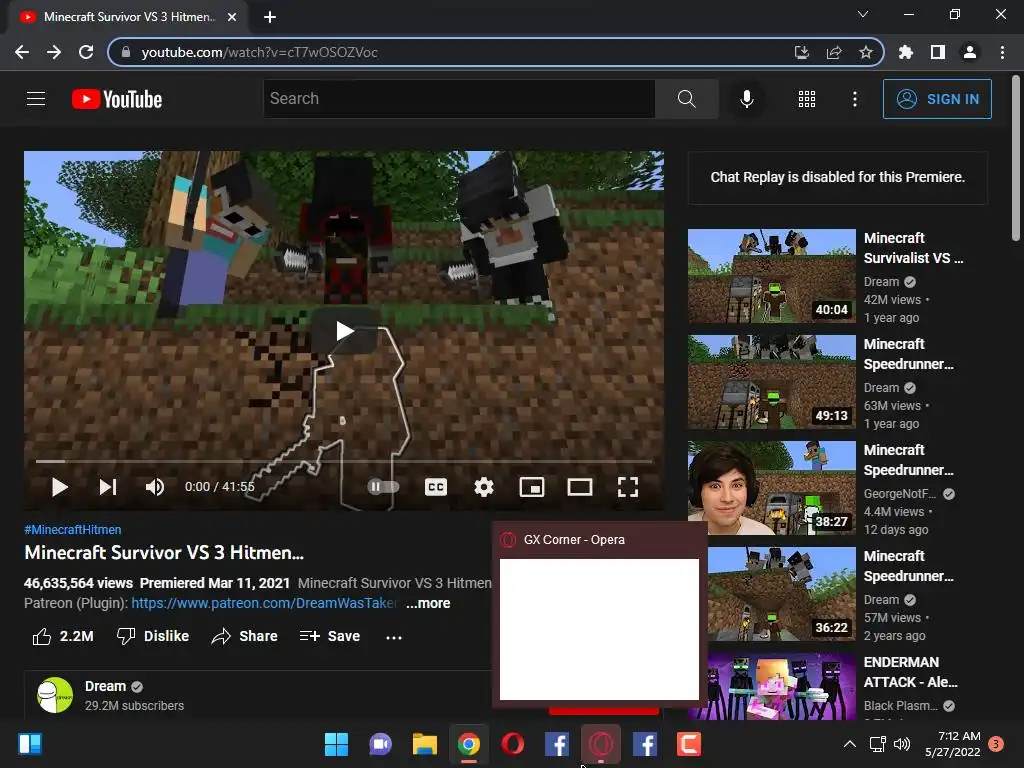Viewport: 1024px width, 768px height.
Task: Open a new Chrome tab
Action: point(270,17)
